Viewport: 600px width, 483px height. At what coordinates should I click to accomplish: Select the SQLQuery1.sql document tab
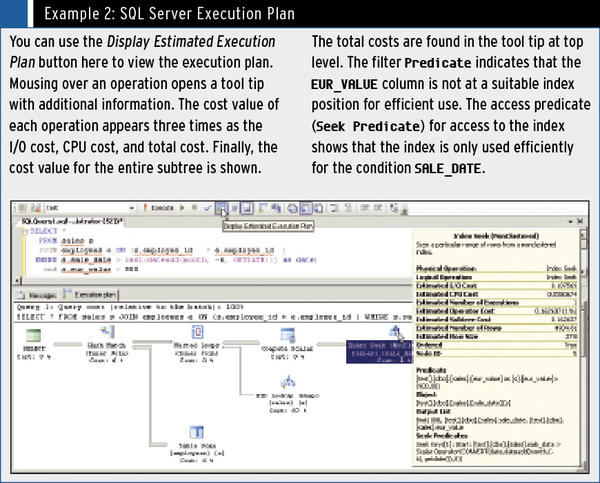click(x=71, y=222)
